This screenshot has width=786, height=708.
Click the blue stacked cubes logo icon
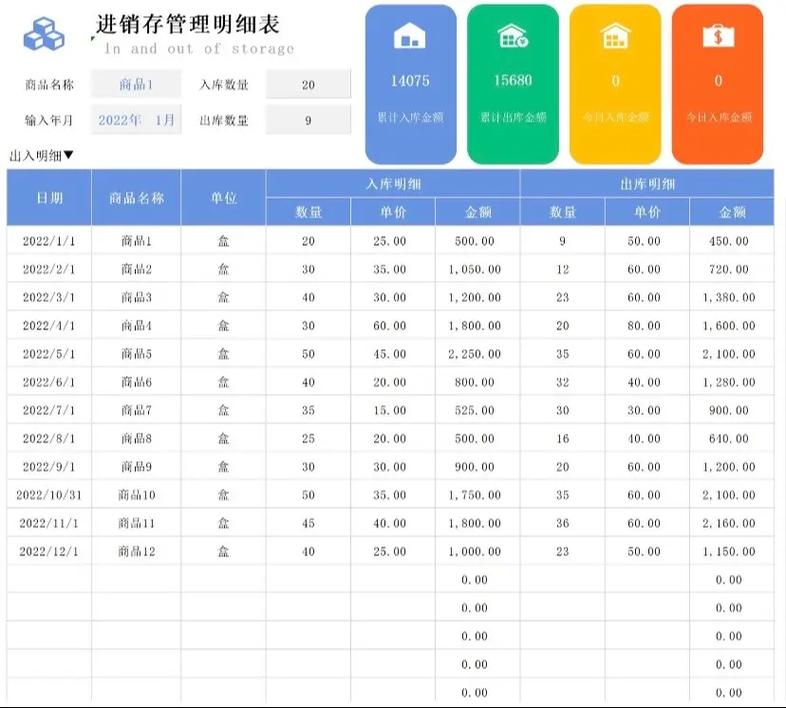pos(44,34)
